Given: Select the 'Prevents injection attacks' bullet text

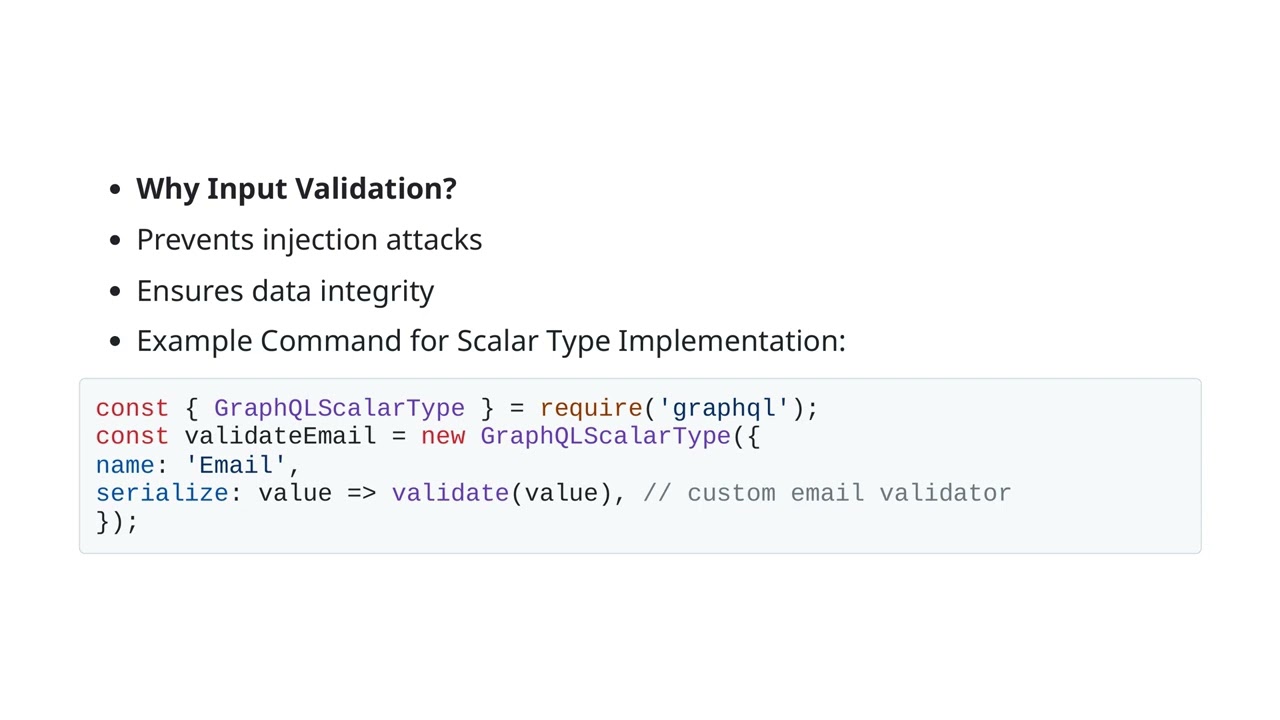Looking at the screenshot, I should click(309, 240).
